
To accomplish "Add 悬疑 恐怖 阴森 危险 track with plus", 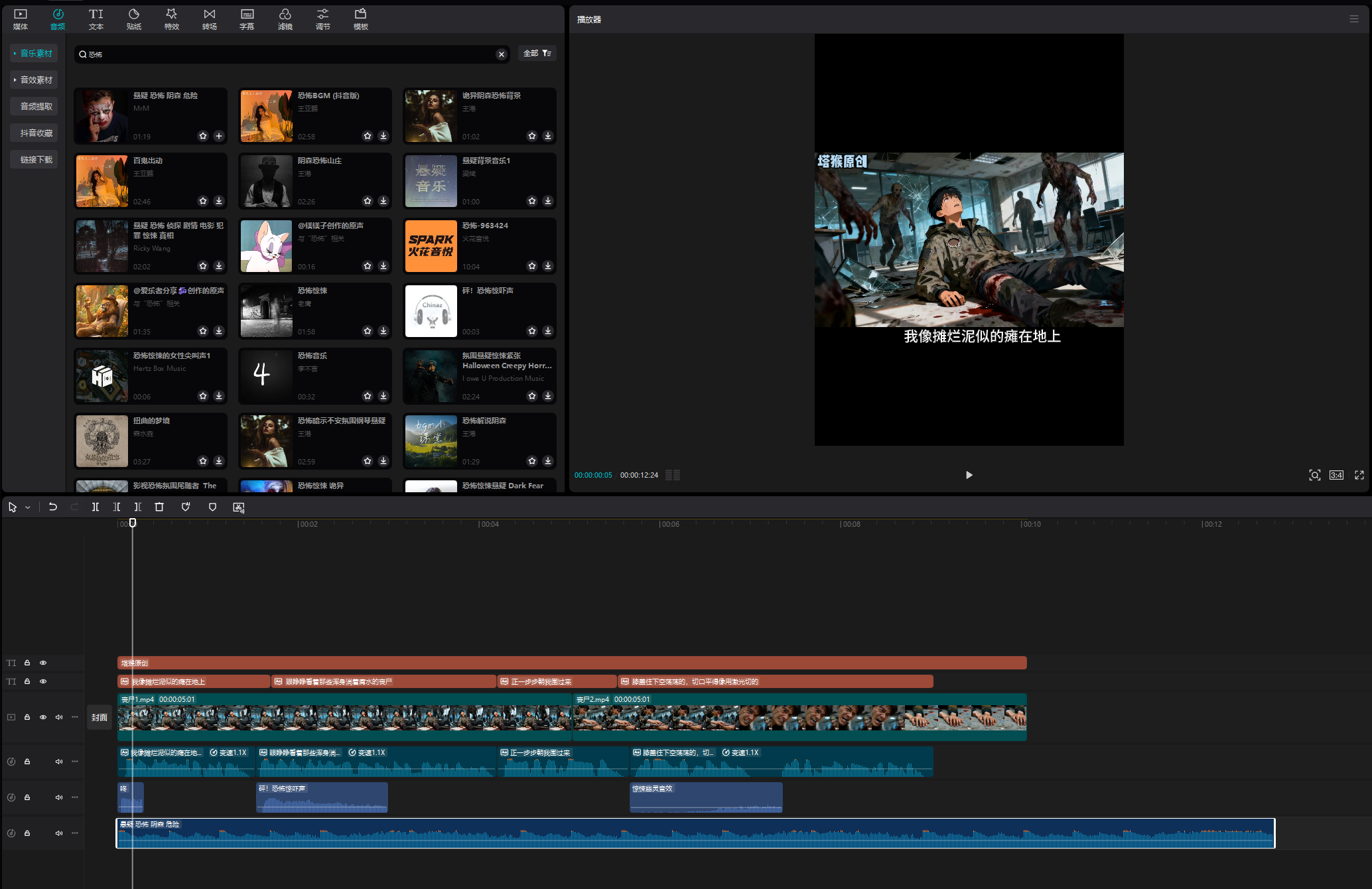I will [219, 136].
